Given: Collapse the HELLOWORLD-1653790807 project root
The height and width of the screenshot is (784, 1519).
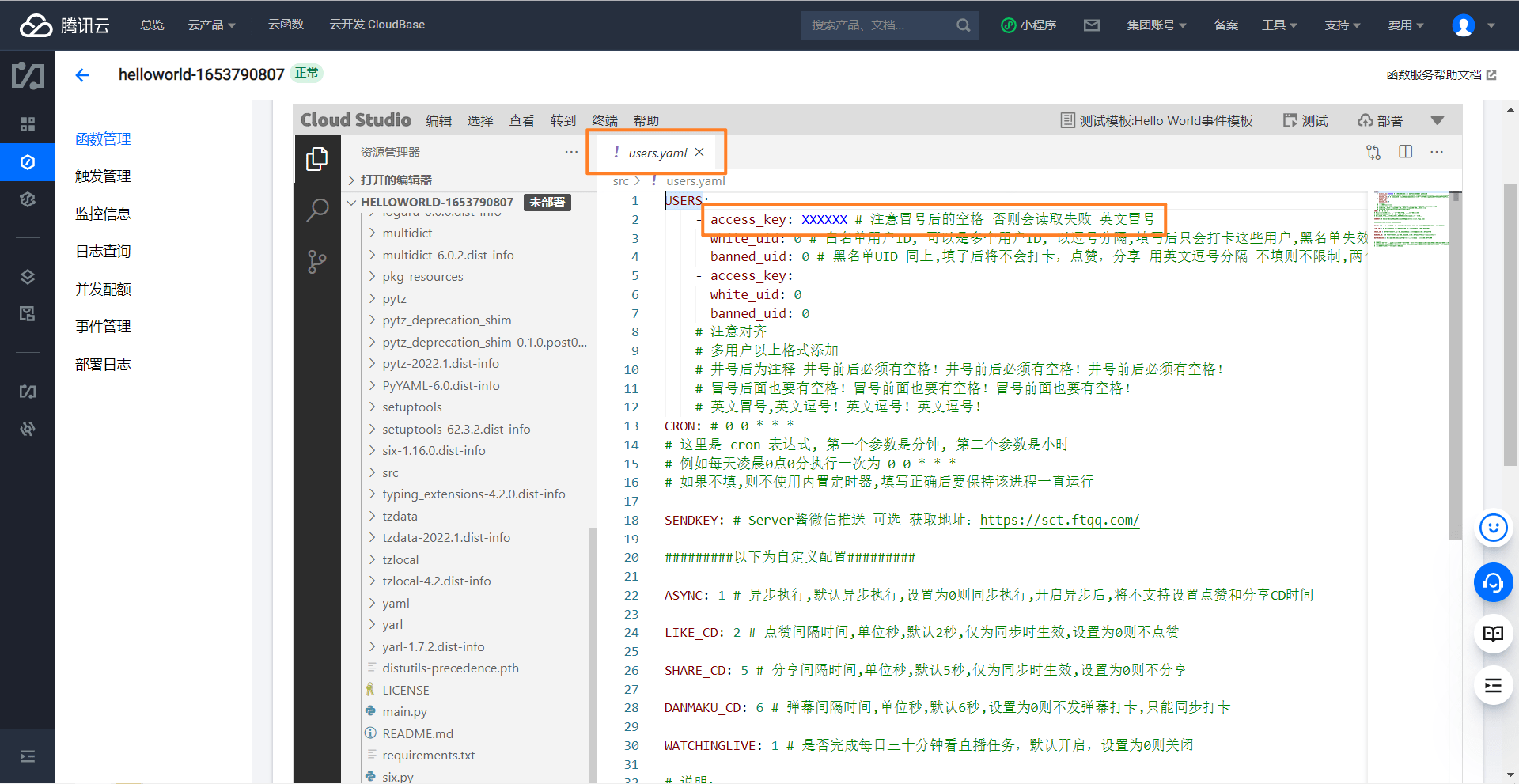Looking at the screenshot, I should pos(352,203).
